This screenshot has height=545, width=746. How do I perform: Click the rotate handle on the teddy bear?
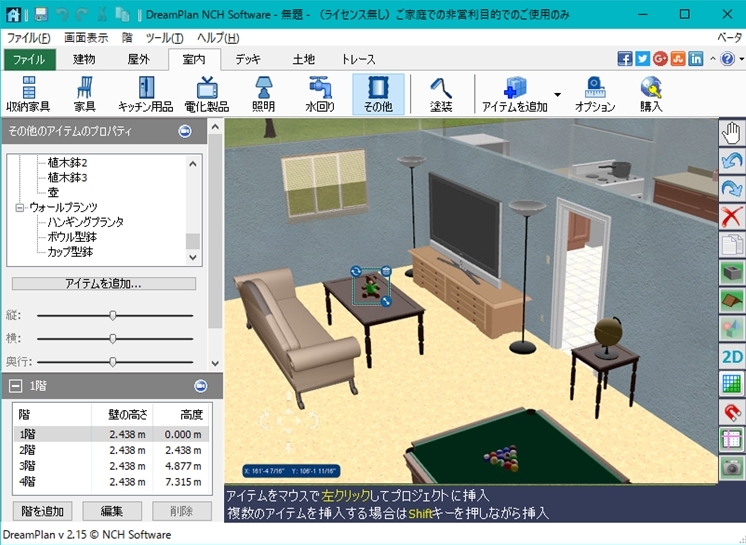click(356, 272)
